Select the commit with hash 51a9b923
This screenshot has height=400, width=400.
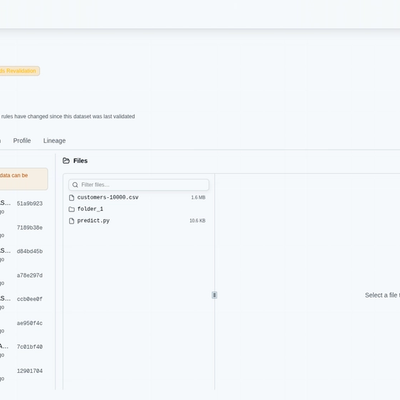tap(30, 203)
